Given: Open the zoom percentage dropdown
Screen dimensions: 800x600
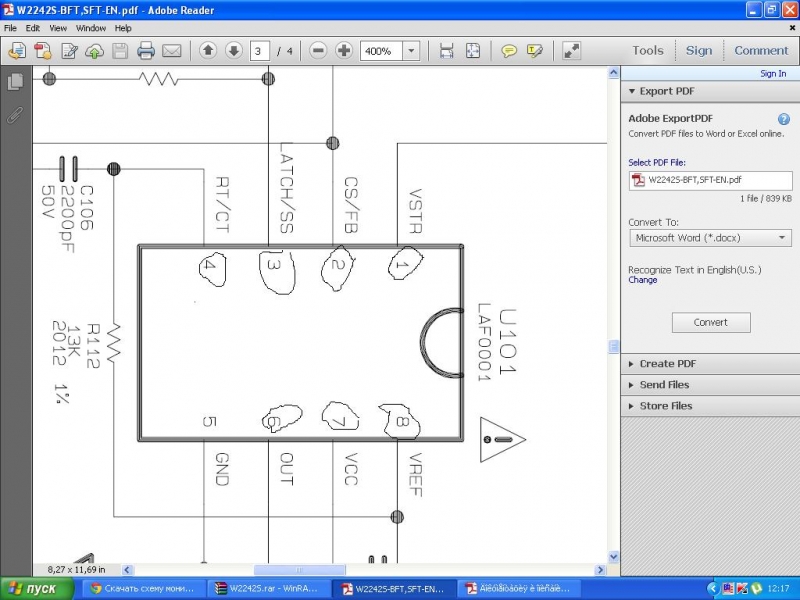Looking at the screenshot, I should 411,51.
